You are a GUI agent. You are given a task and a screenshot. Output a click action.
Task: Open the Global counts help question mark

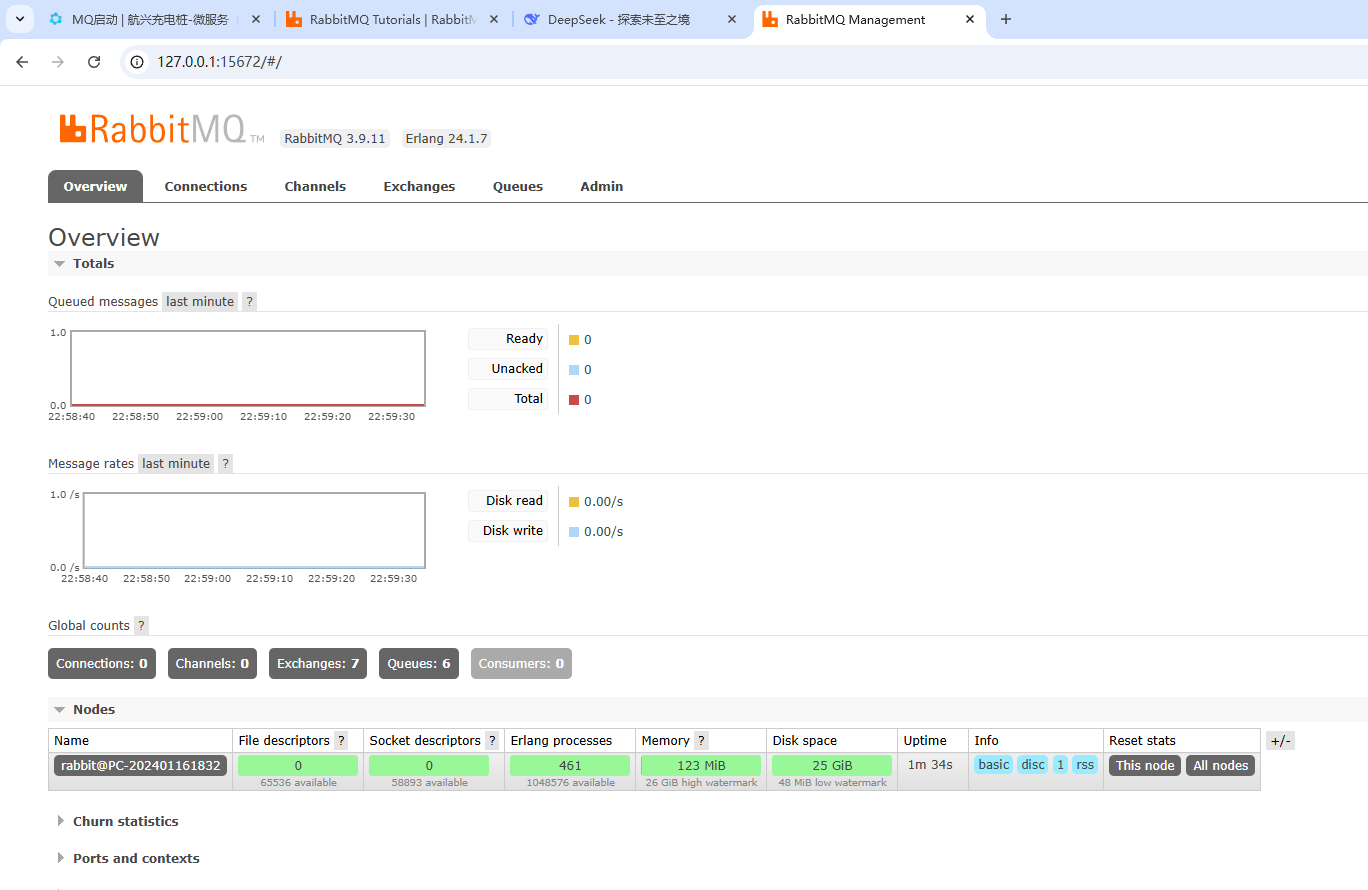pos(142,626)
